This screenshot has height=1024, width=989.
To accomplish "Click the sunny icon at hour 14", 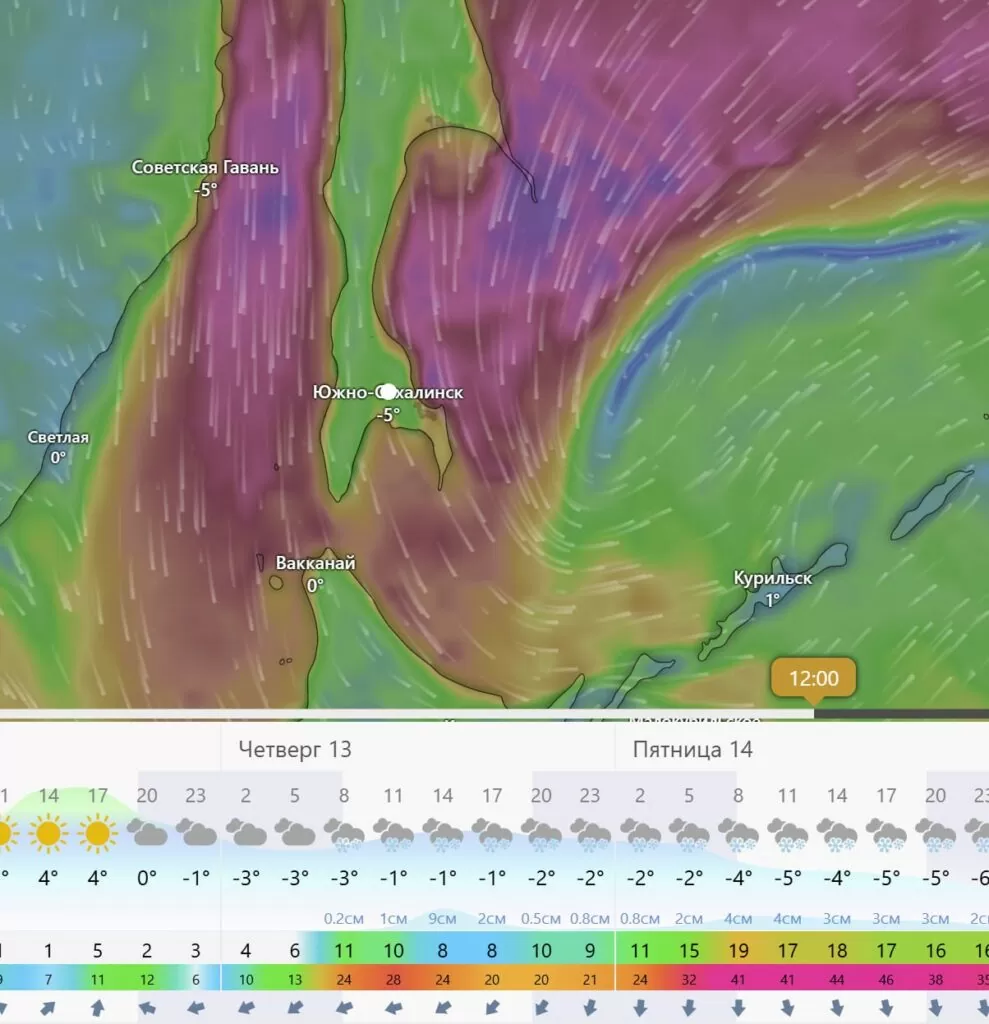I will coord(48,833).
